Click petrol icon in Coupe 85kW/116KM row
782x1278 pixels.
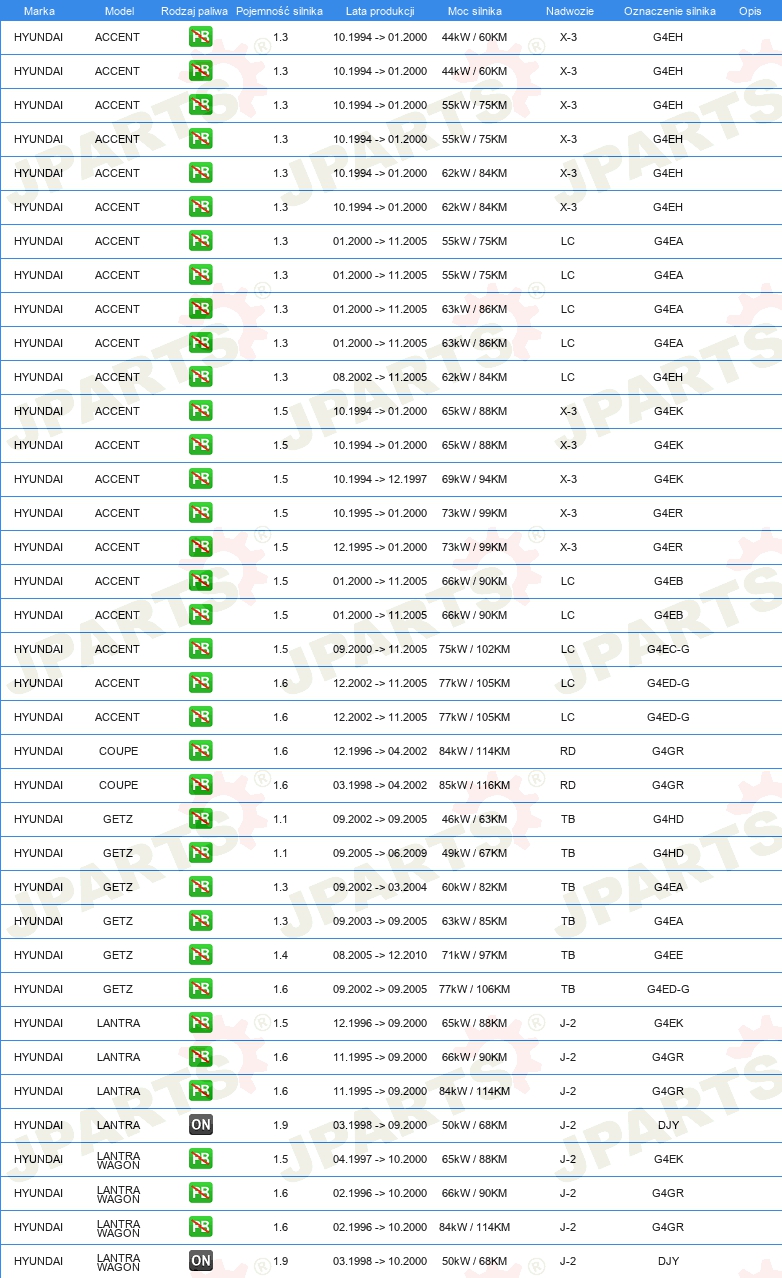tap(201, 785)
